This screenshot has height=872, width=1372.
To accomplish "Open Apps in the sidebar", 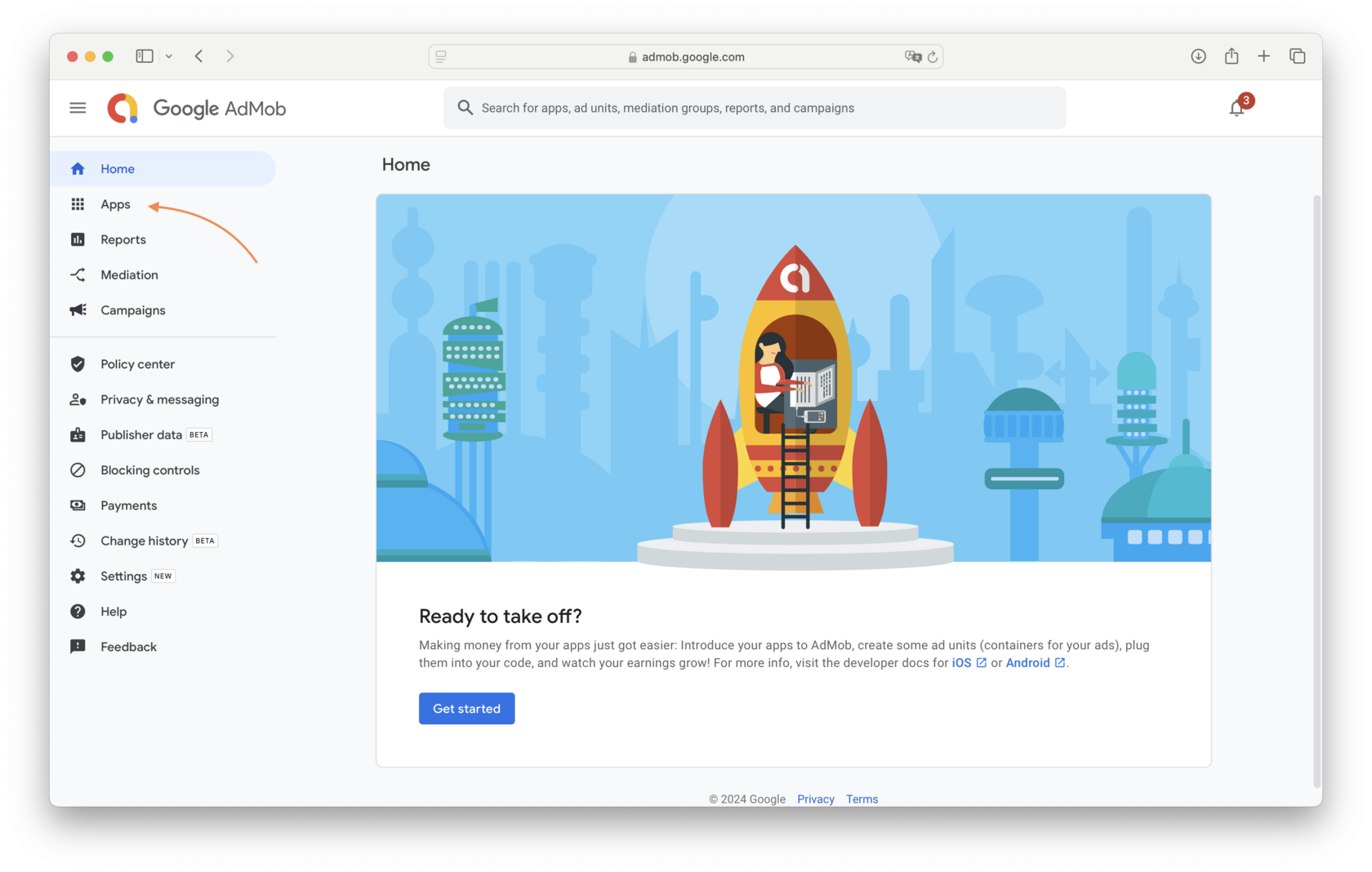I will (163, 204).
